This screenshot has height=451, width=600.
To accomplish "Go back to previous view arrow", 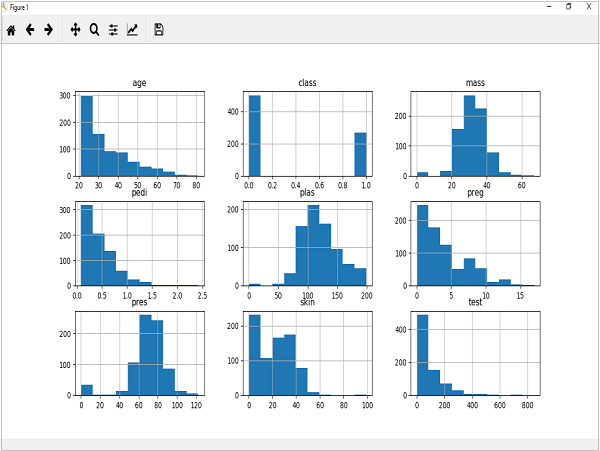I will pos(30,30).
